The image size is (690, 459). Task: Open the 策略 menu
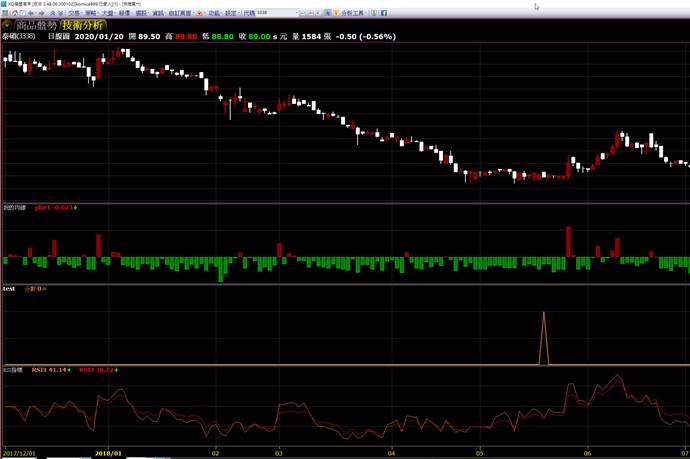pyautogui.click(x=91, y=14)
